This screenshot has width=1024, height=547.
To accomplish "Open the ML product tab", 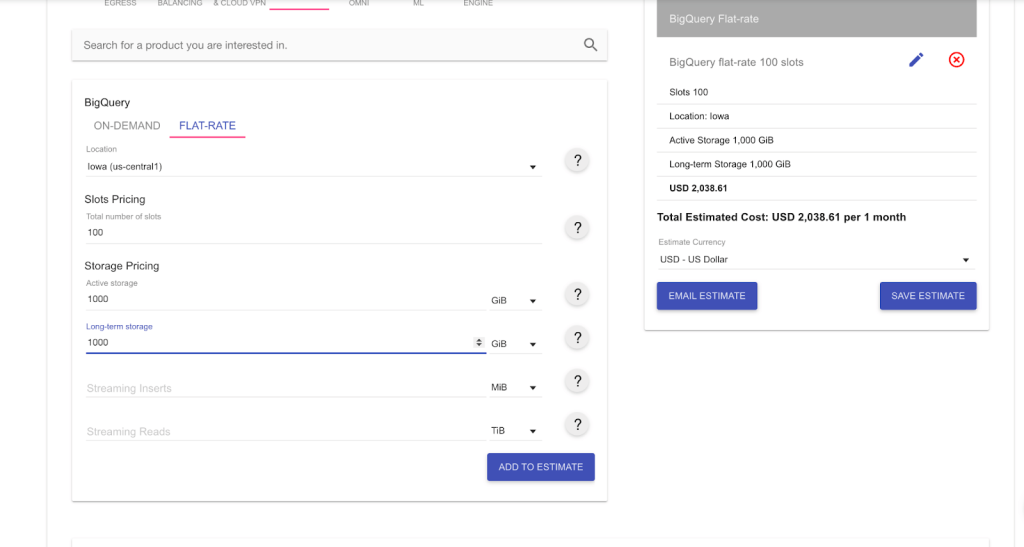I will [418, 3].
